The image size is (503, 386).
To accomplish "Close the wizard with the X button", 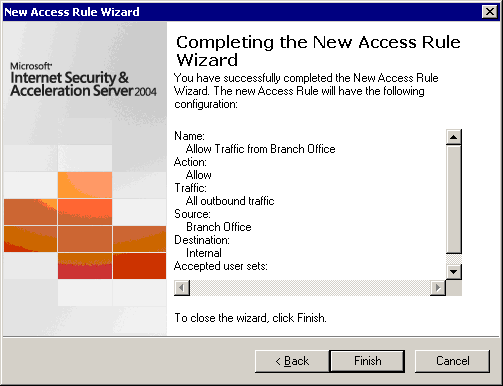I will 489,12.
